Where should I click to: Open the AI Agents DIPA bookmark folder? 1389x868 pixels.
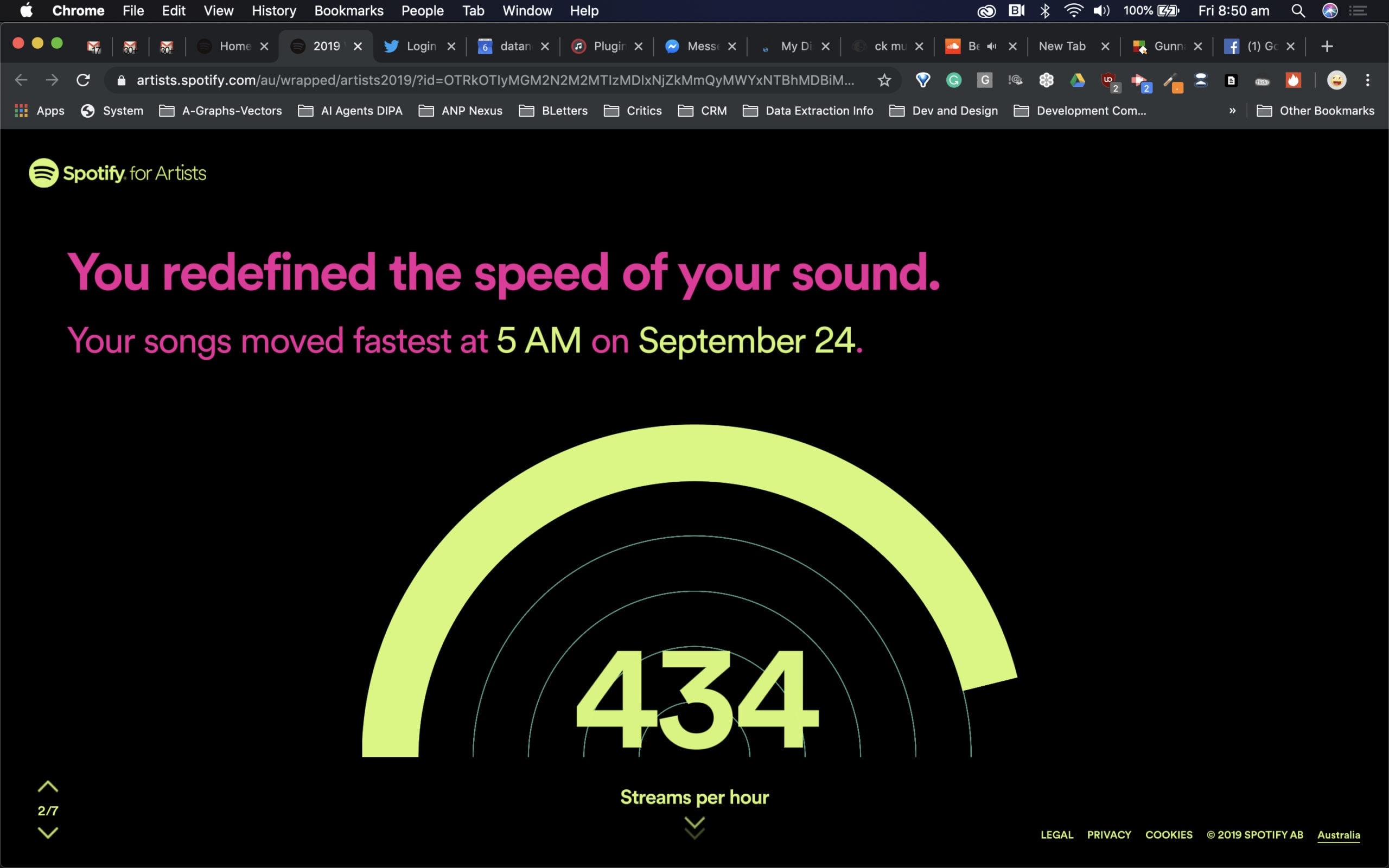coord(351,111)
